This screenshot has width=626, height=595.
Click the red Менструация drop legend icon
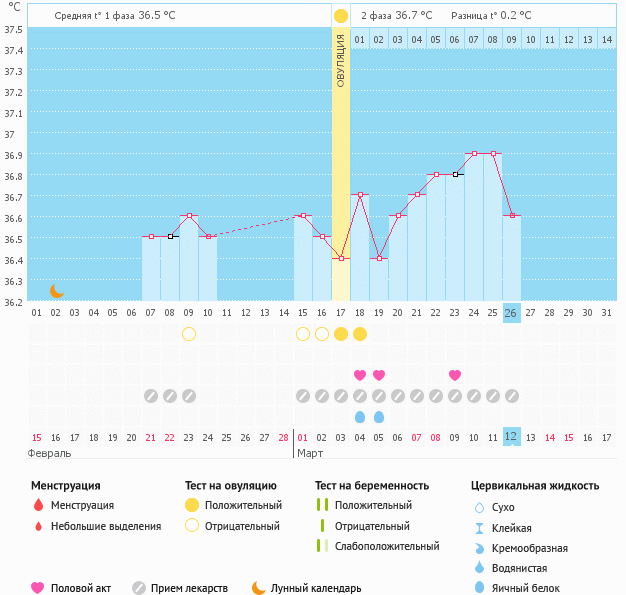point(38,506)
